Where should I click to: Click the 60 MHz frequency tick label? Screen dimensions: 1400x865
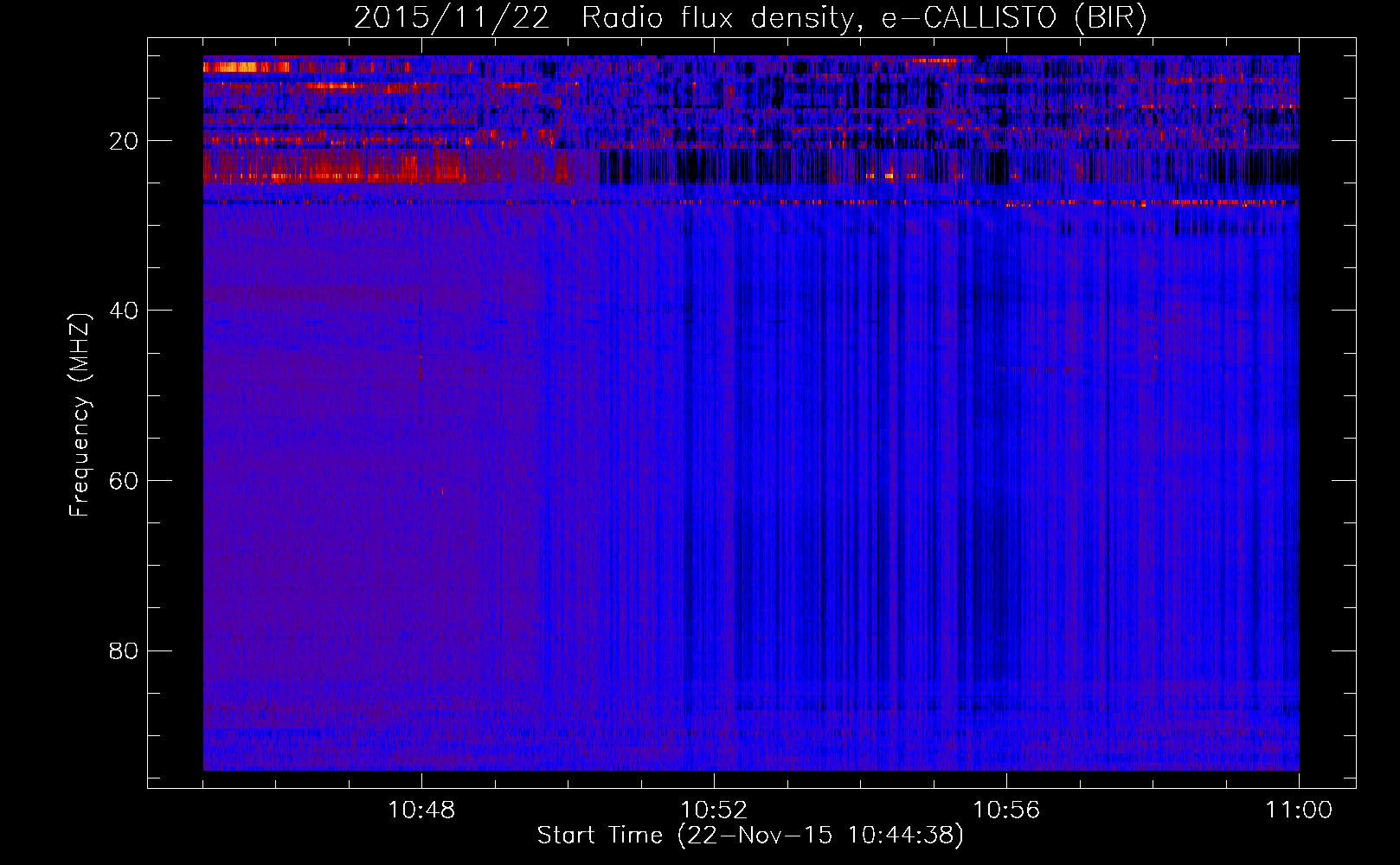[x=124, y=481]
